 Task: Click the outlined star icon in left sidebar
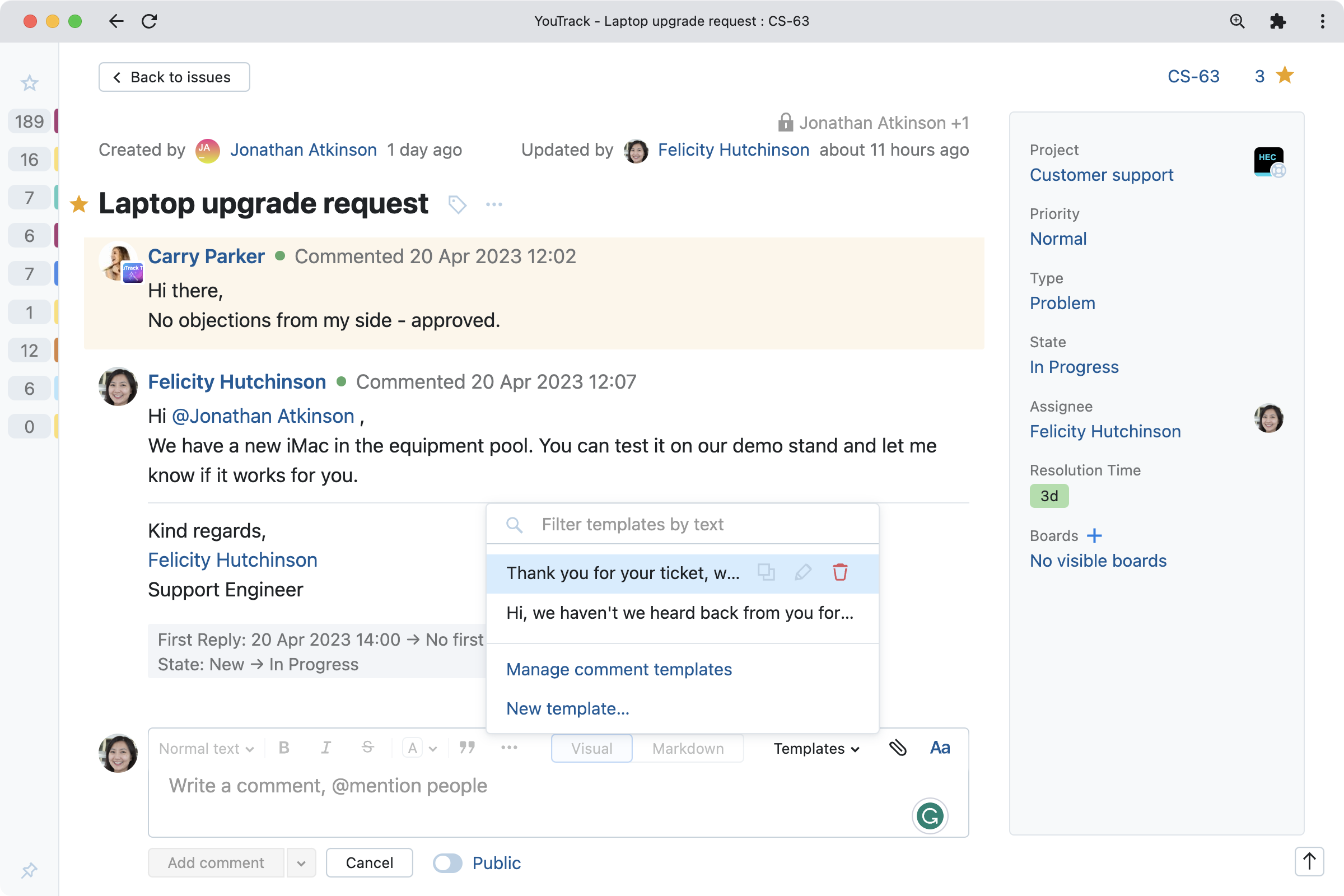point(29,83)
